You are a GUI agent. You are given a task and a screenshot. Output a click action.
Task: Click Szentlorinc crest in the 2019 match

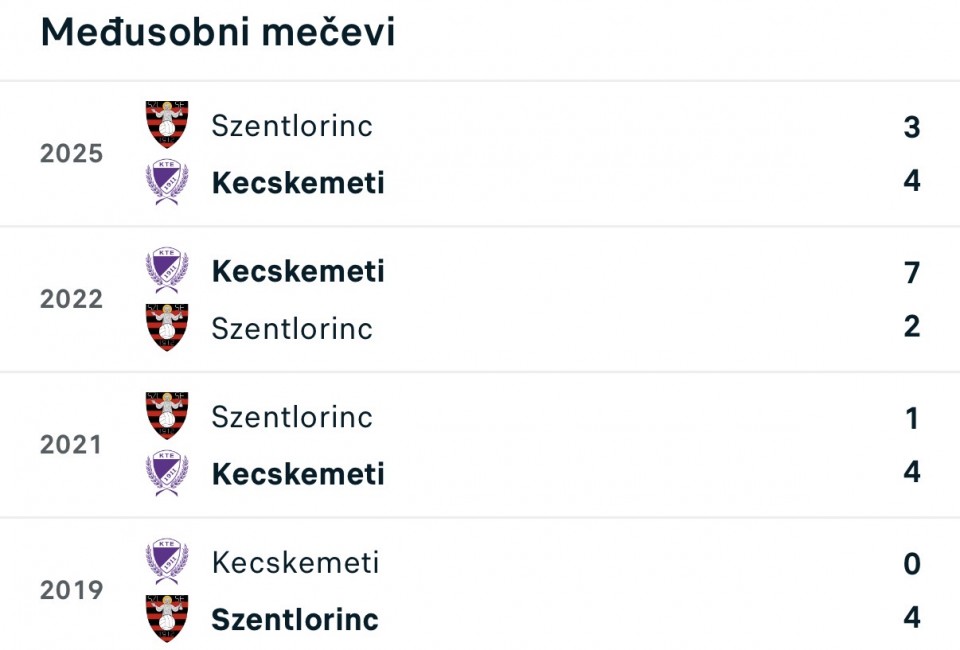point(166,619)
